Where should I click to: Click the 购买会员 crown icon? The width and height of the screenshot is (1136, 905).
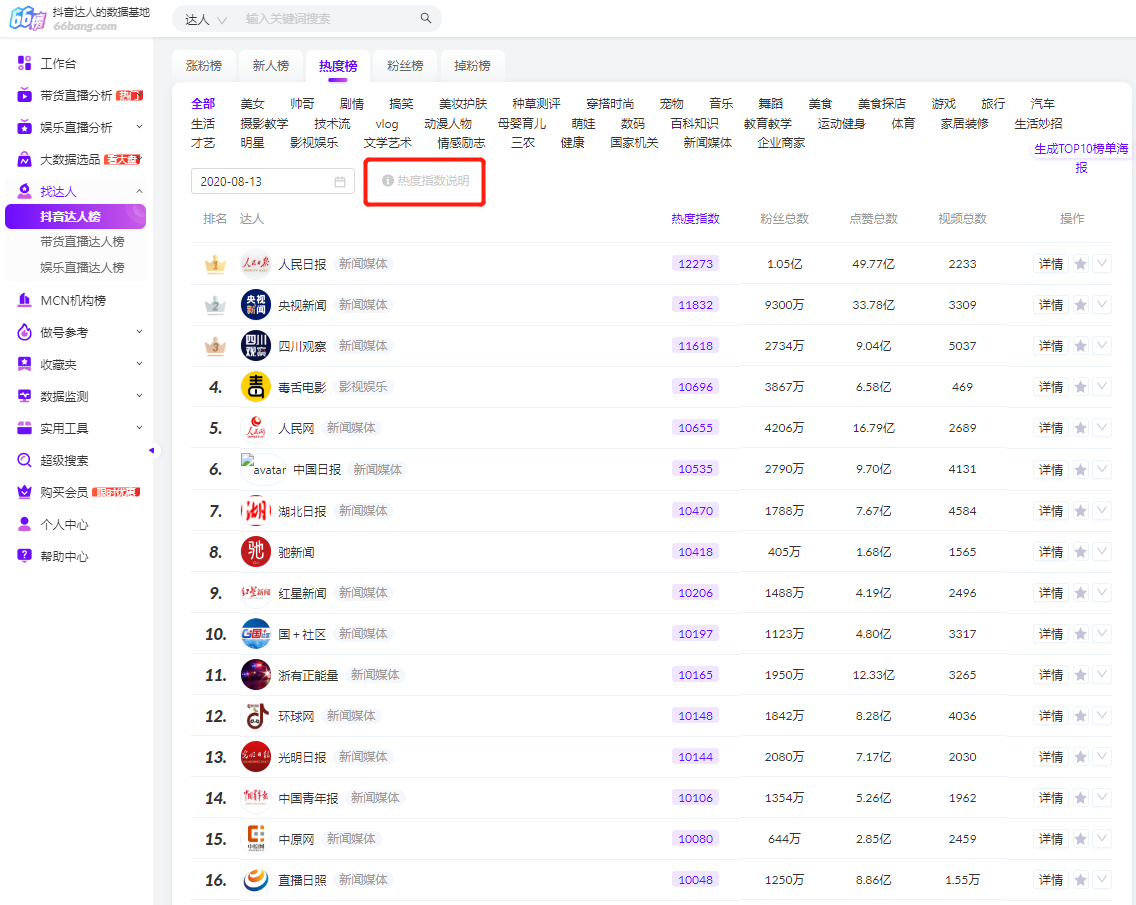(25, 493)
